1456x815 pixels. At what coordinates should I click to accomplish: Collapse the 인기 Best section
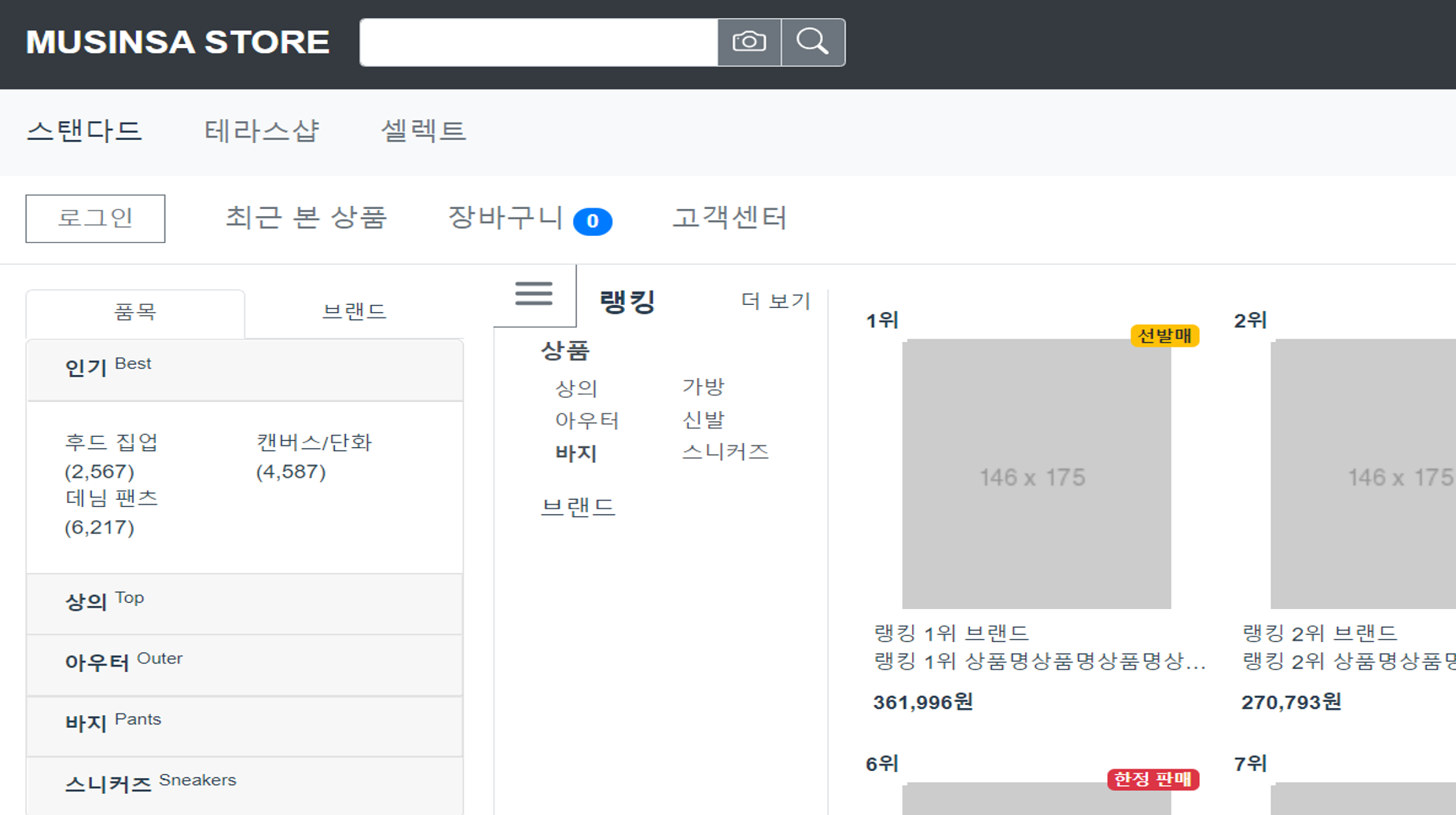point(245,369)
